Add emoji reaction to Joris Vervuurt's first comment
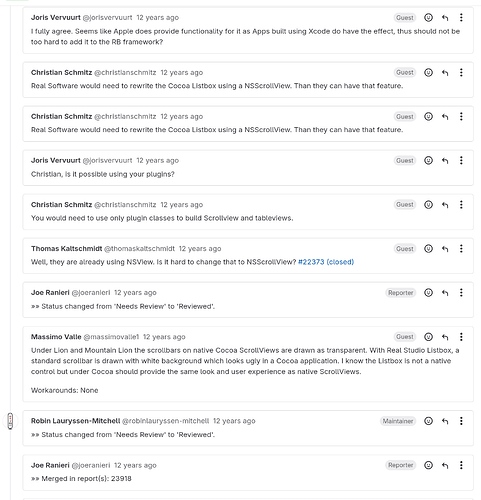 pyautogui.click(x=428, y=17)
